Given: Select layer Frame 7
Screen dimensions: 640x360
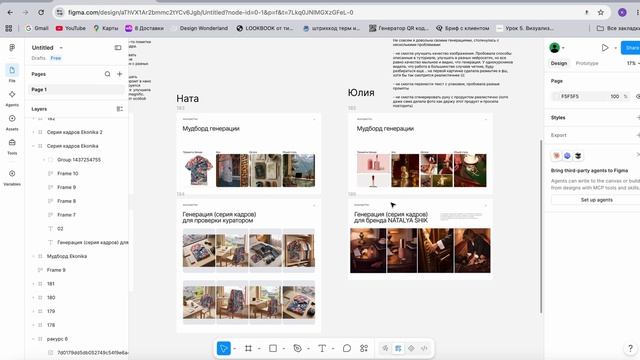Looking at the screenshot, I should [x=66, y=215].
